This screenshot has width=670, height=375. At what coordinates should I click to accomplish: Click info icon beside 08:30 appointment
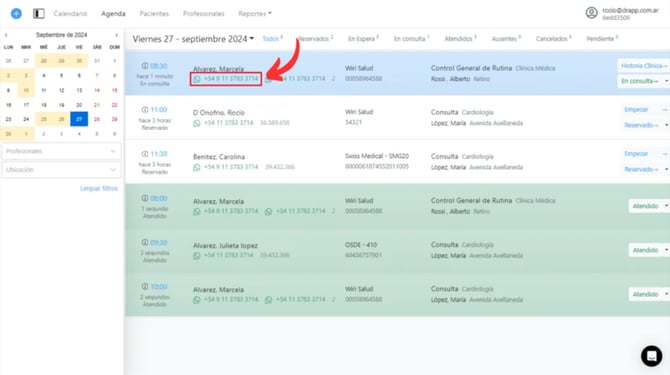click(x=145, y=66)
